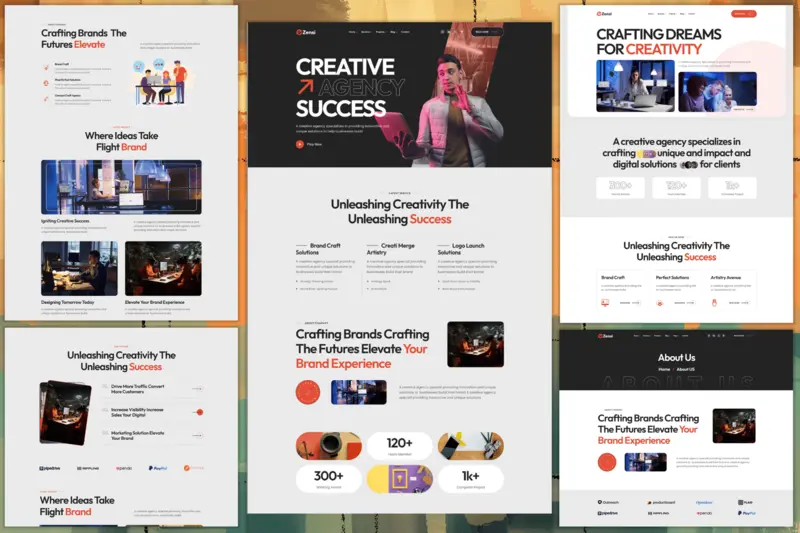Click the PayPal logo under the Marketing Solution list
Image resolution: width=800 pixels, height=533 pixels.
click(x=158, y=468)
